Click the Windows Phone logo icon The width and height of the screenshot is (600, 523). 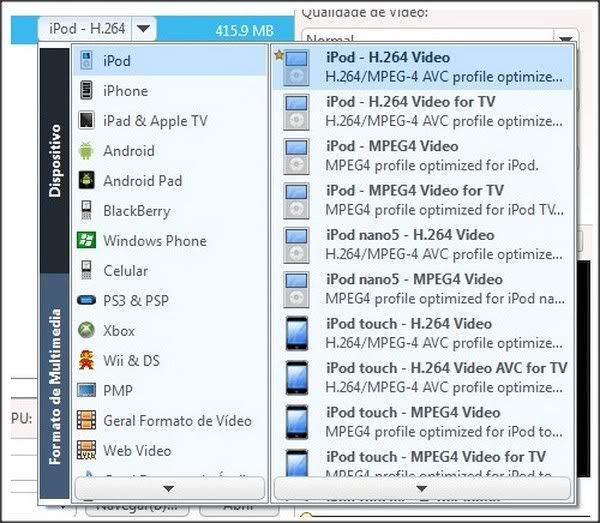coord(86,240)
